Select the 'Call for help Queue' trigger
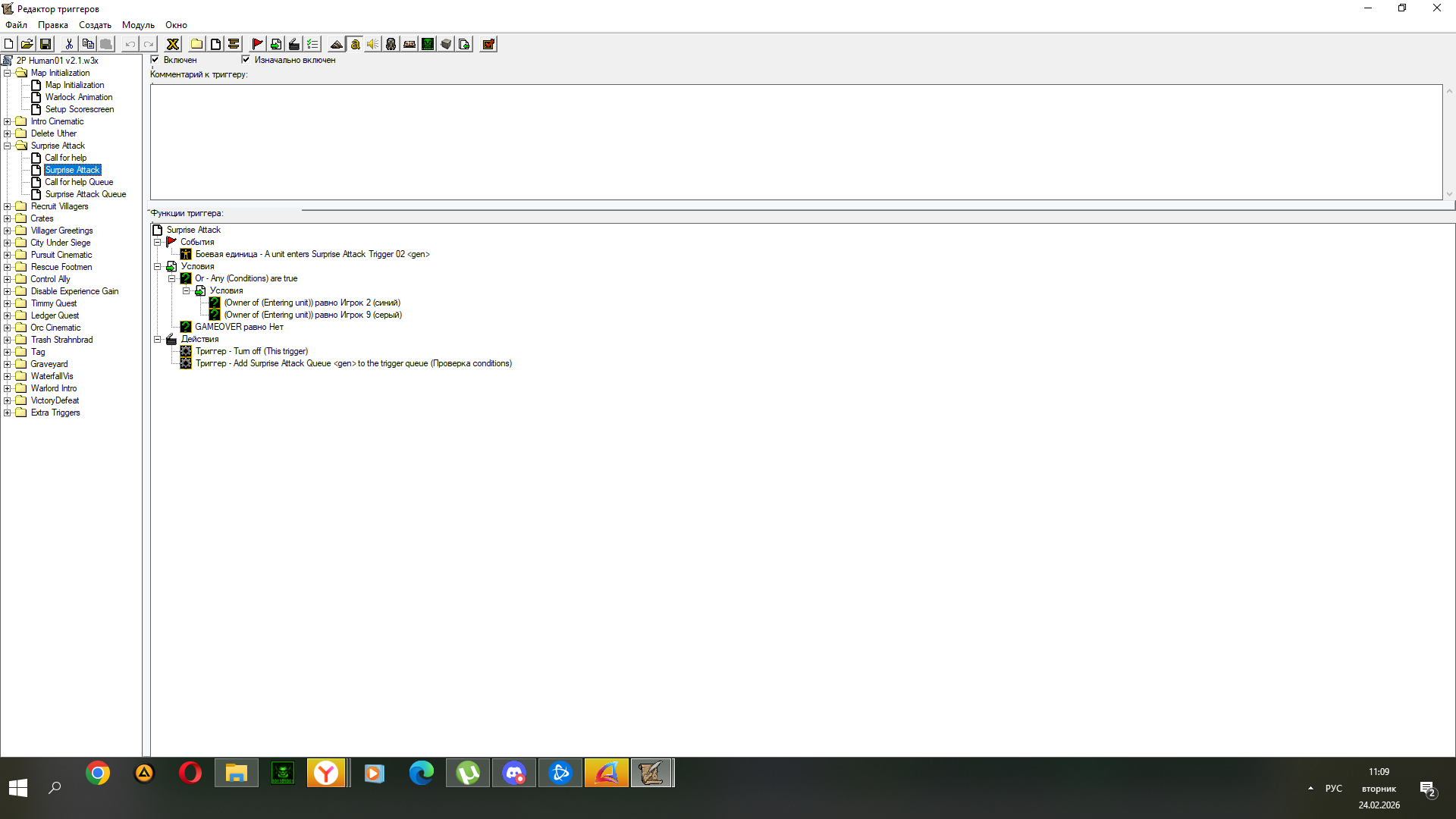1456x819 pixels. 79,182
